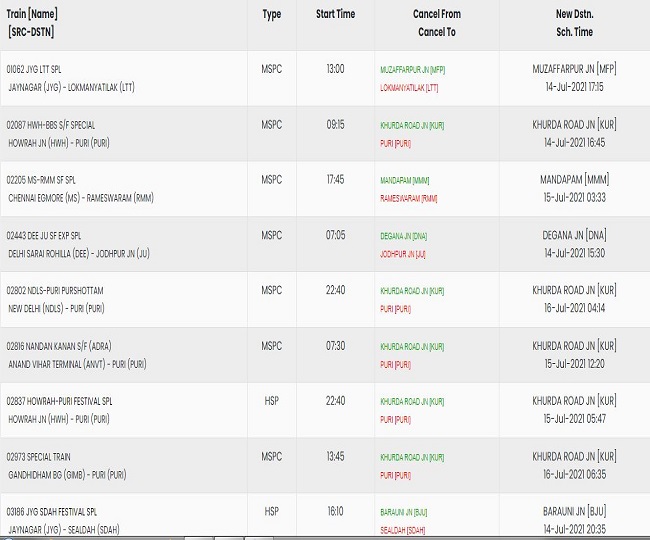This screenshot has height=540, width=650.
Task: Open the 02973 SPECIAL TRAIN row
Action: click(39, 457)
